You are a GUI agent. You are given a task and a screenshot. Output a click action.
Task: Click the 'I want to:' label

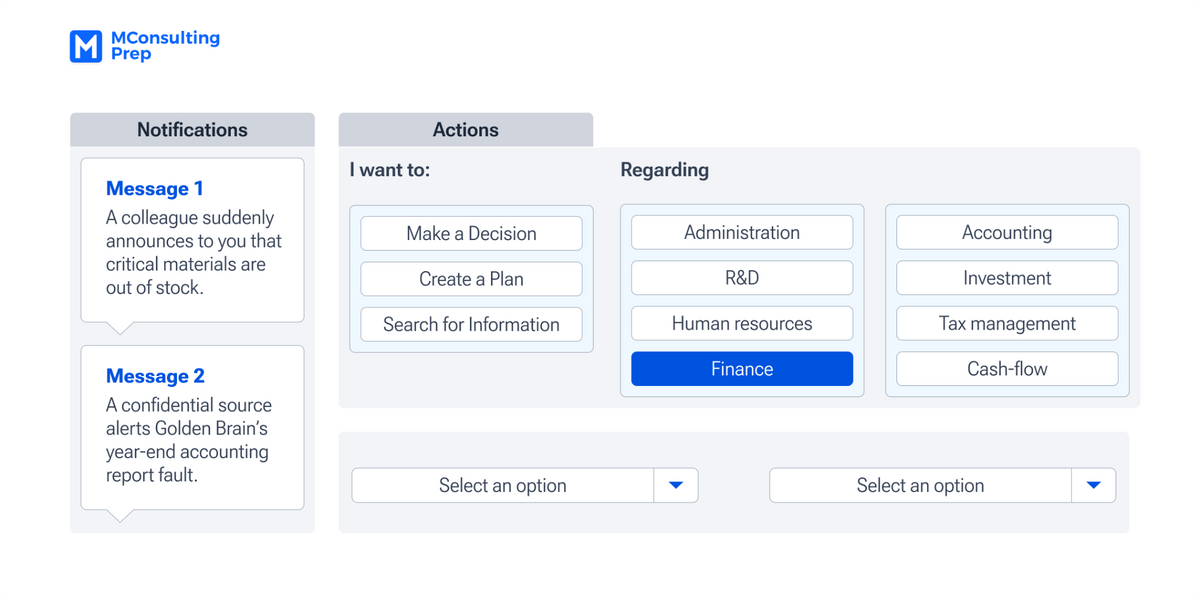tap(390, 170)
